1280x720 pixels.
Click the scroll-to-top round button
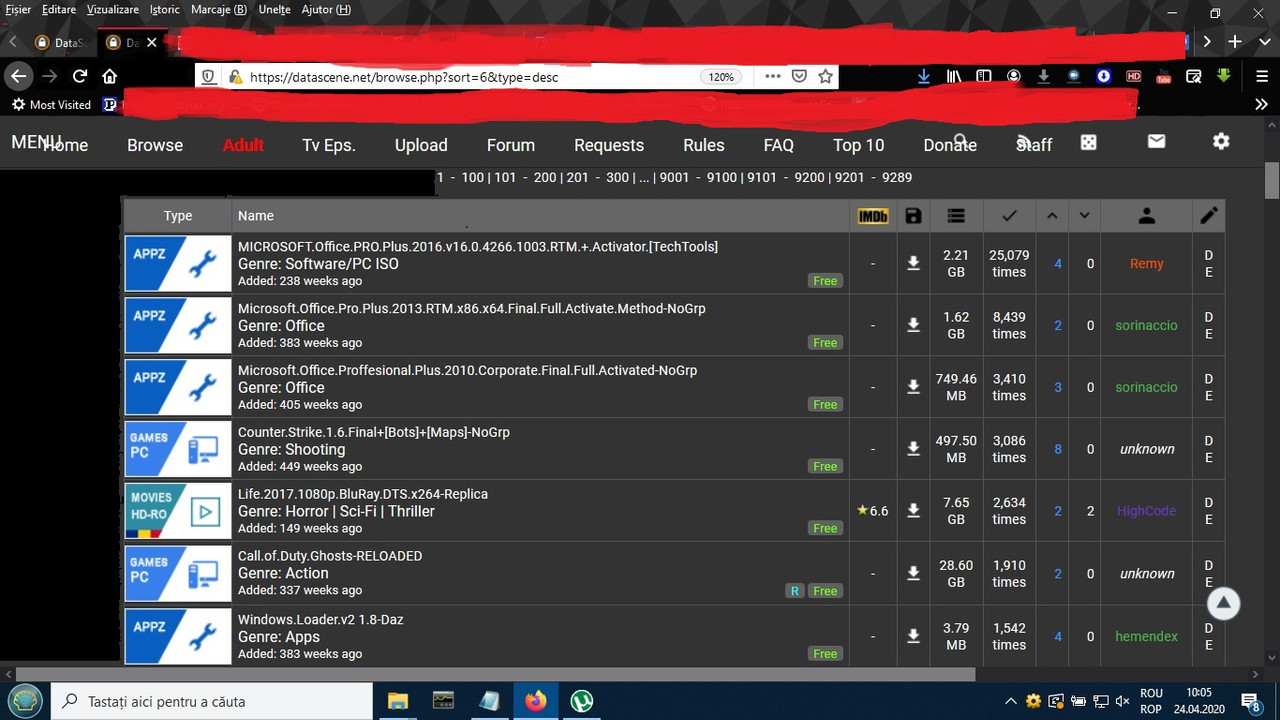point(1223,603)
